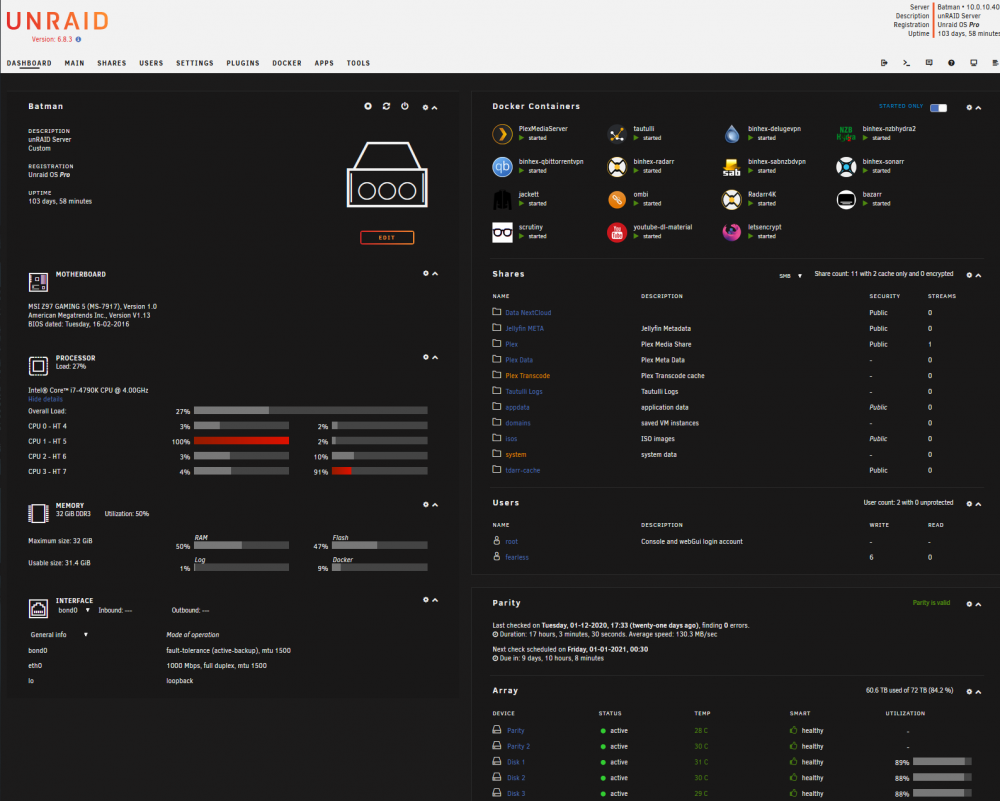The height and width of the screenshot is (801, 1000).
Task: Open the terminal icon in top toolbar
Action: coord(906,62)
